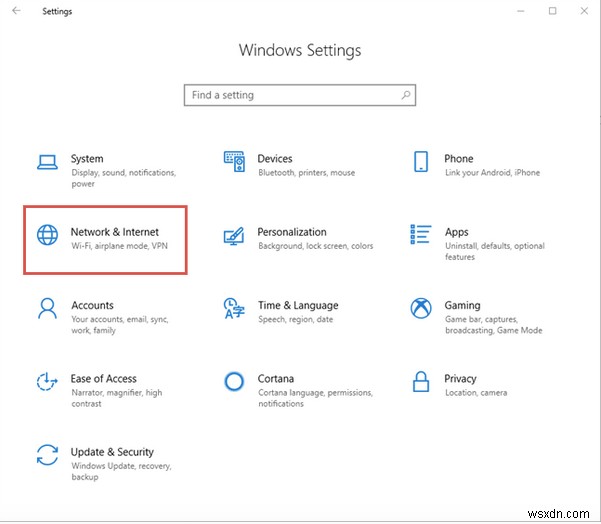Click 'Speech, region, date' description

tap(296, 320)
